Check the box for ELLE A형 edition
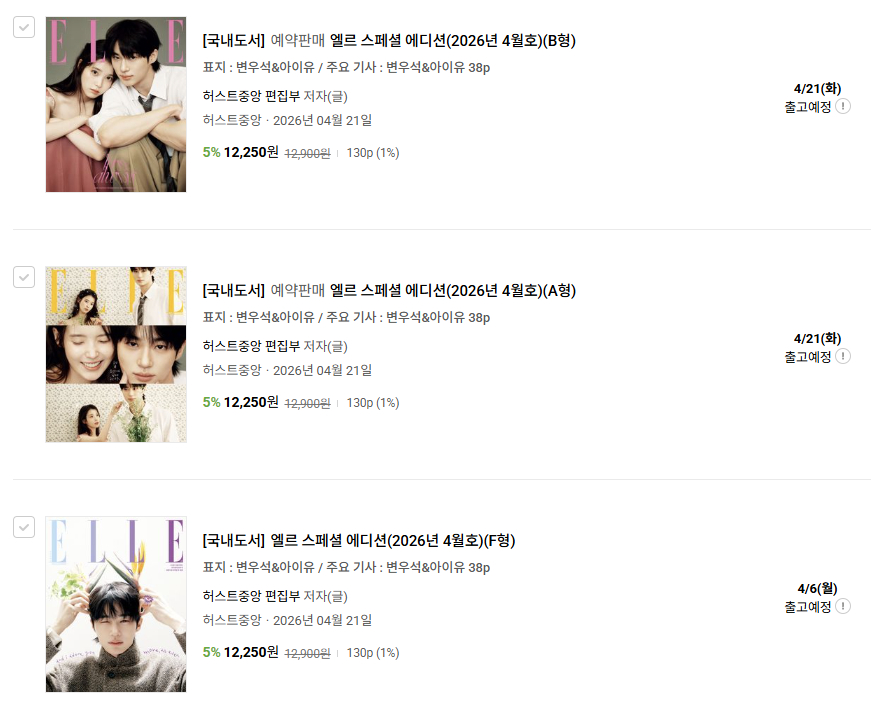This screenshot has width=871, height=707. coord(24,277)
